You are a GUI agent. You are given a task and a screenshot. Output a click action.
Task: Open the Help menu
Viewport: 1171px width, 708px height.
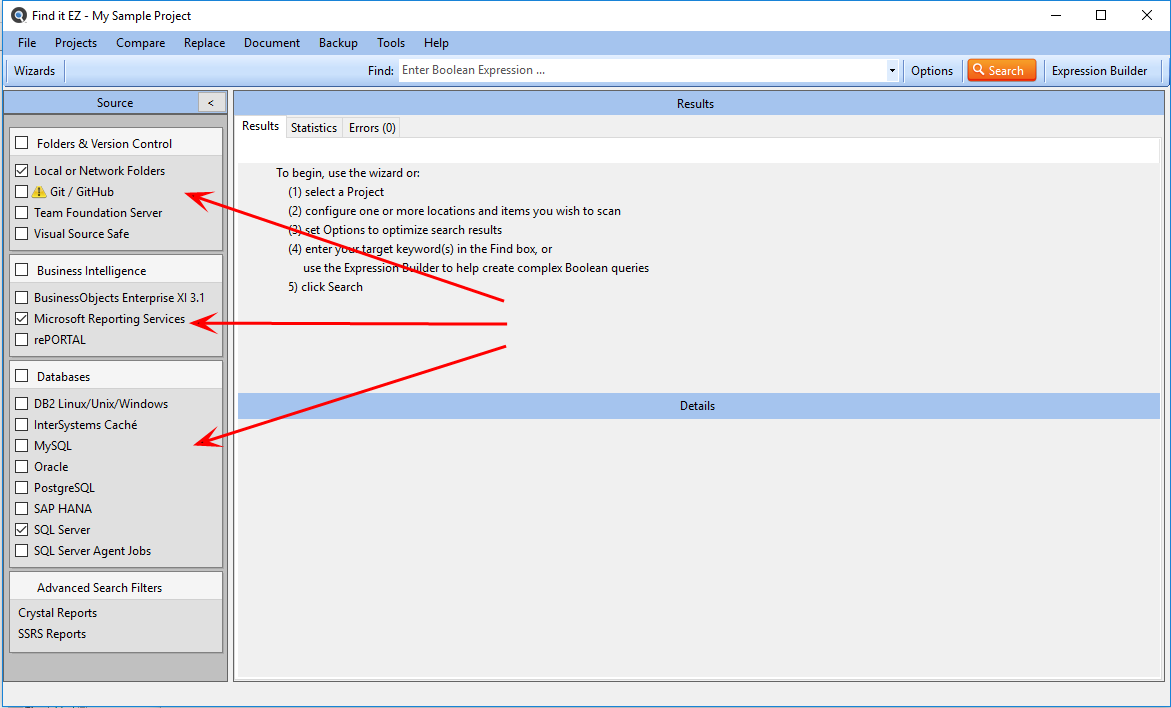point(436,43)
